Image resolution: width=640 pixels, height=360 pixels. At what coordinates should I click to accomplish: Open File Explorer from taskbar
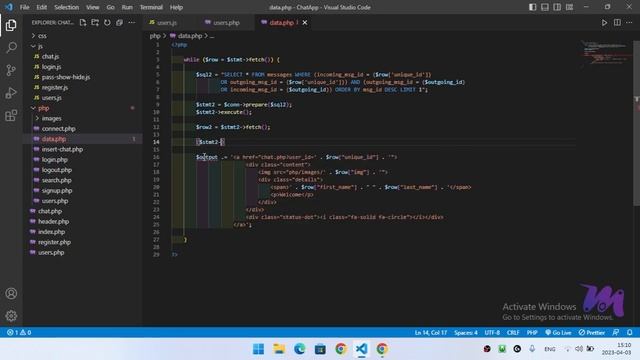(279, 349)
